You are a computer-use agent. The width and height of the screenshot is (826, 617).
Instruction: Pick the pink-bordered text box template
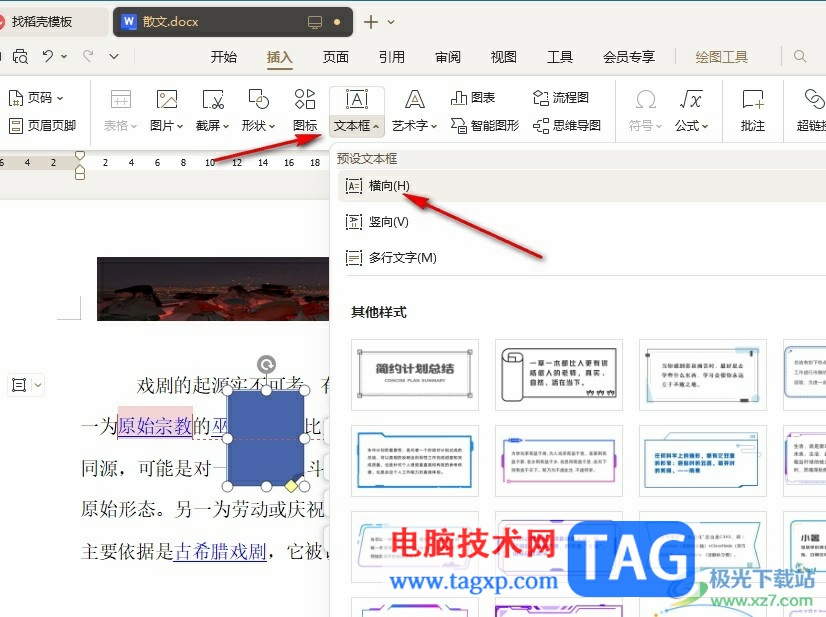pyautogui.click(x=559, y=461)
